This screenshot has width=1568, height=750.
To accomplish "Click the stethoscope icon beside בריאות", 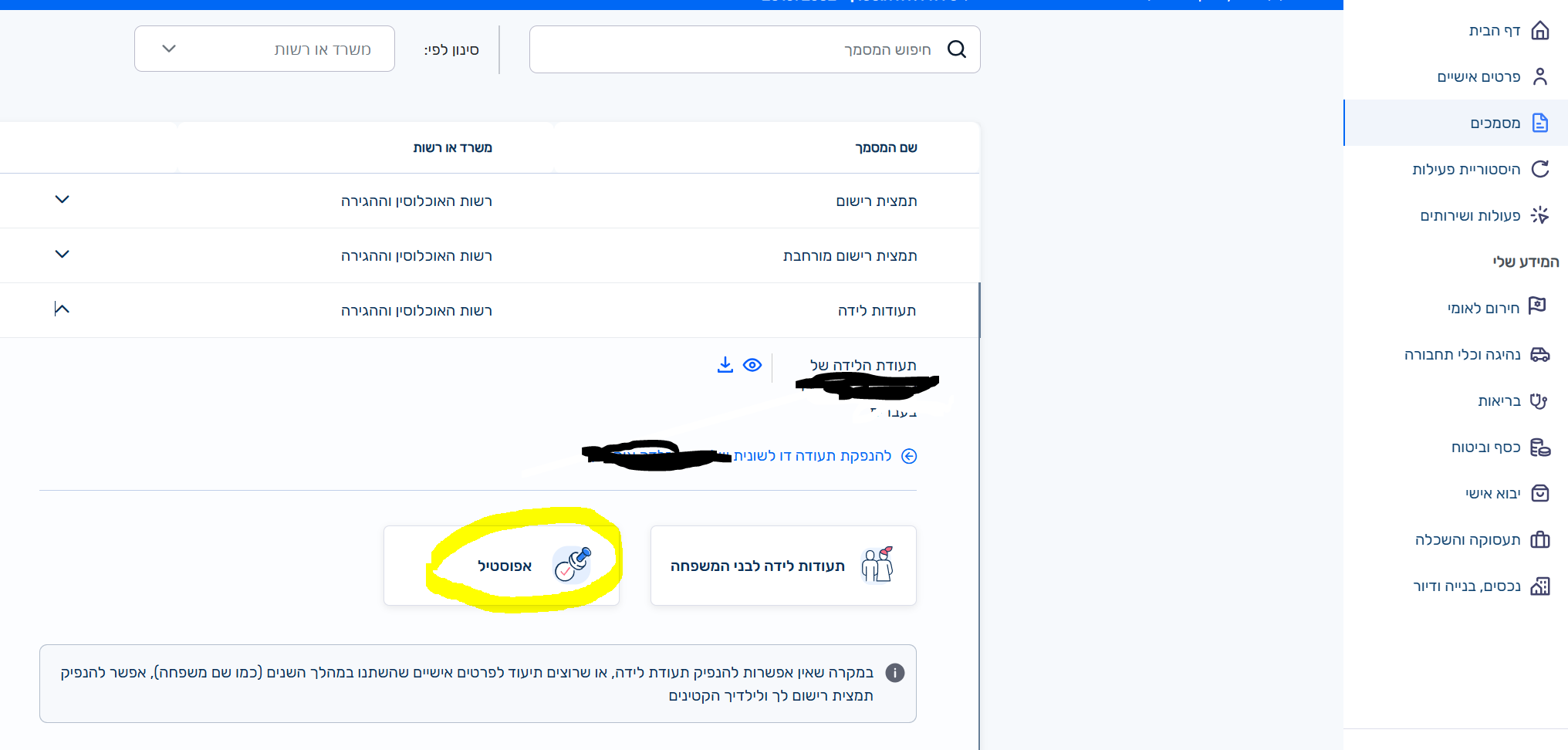I will (x=1539, y=400).
